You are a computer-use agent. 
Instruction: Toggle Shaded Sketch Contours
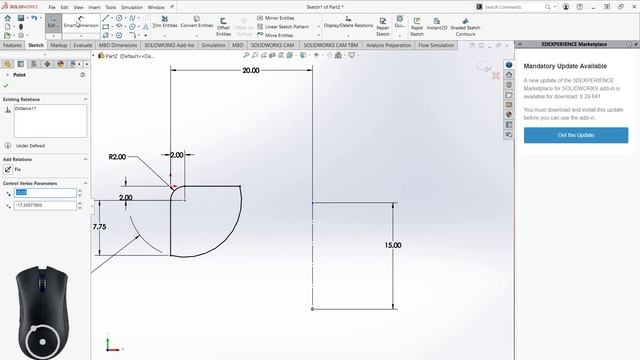(x=465, y=27)
